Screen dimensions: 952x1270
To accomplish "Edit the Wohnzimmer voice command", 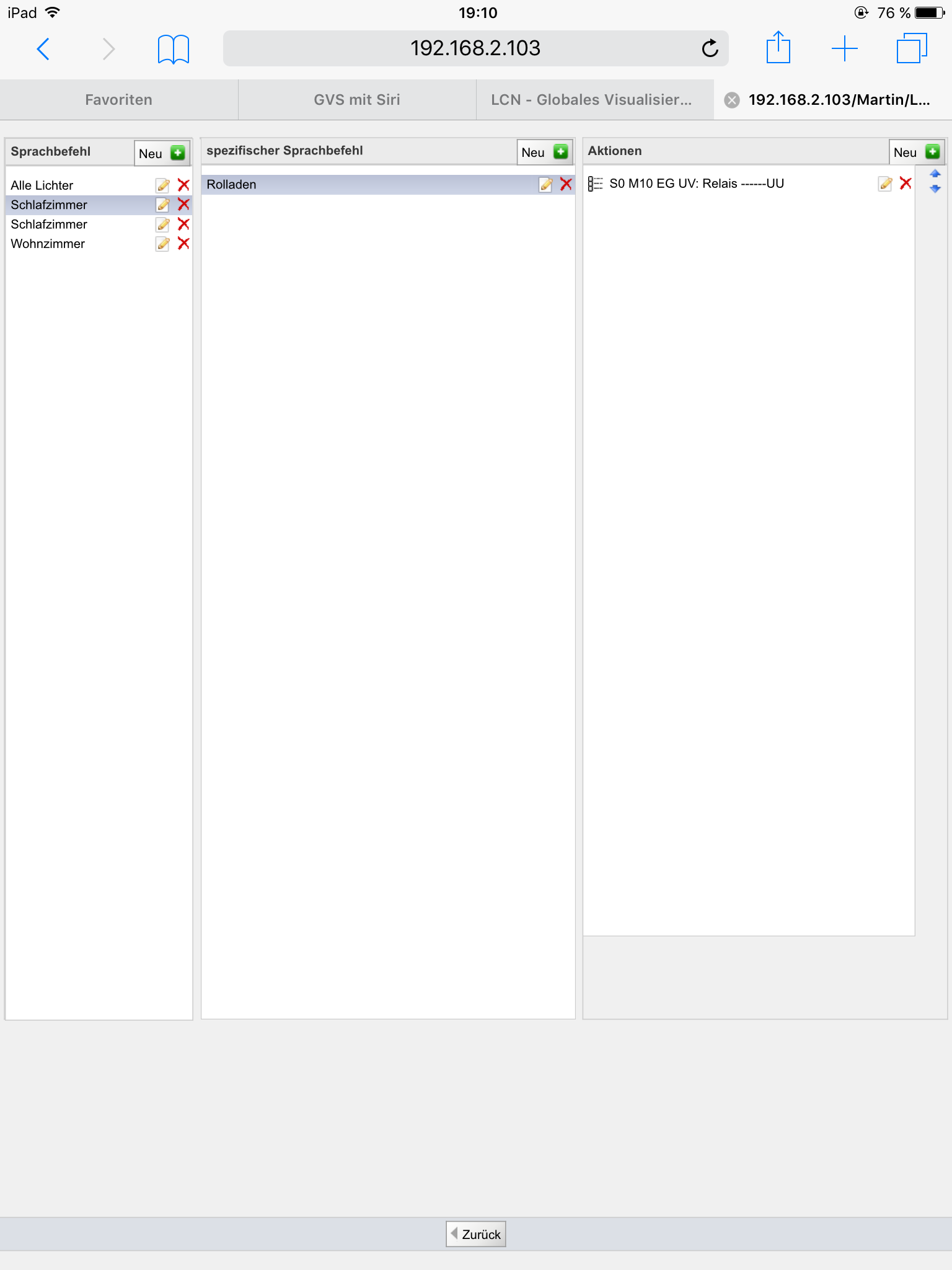I will [162, 244].
